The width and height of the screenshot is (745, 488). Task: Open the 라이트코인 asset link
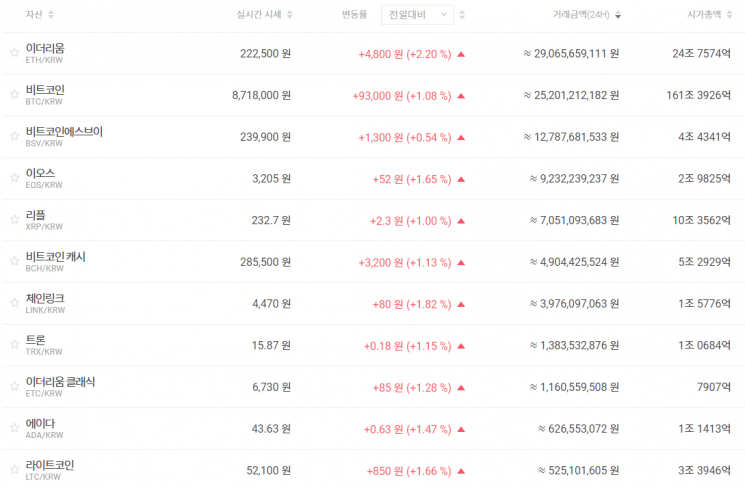pos(50,465)
